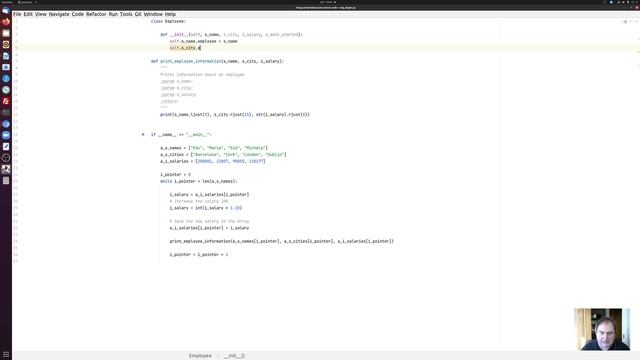Open the Edit menu
Screen dimensions: 640x360
(28, 14)
